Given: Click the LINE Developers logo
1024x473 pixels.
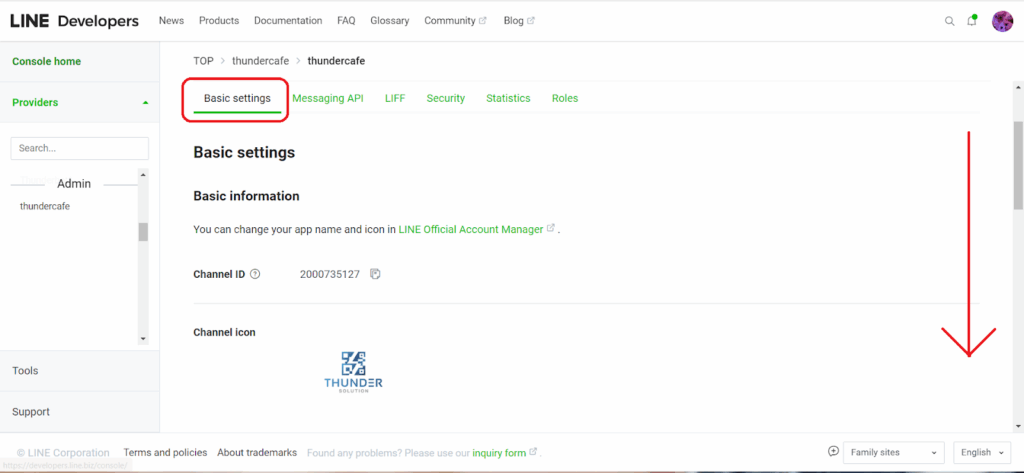Looking at the screenshot, I should click(x=74, y=21).
